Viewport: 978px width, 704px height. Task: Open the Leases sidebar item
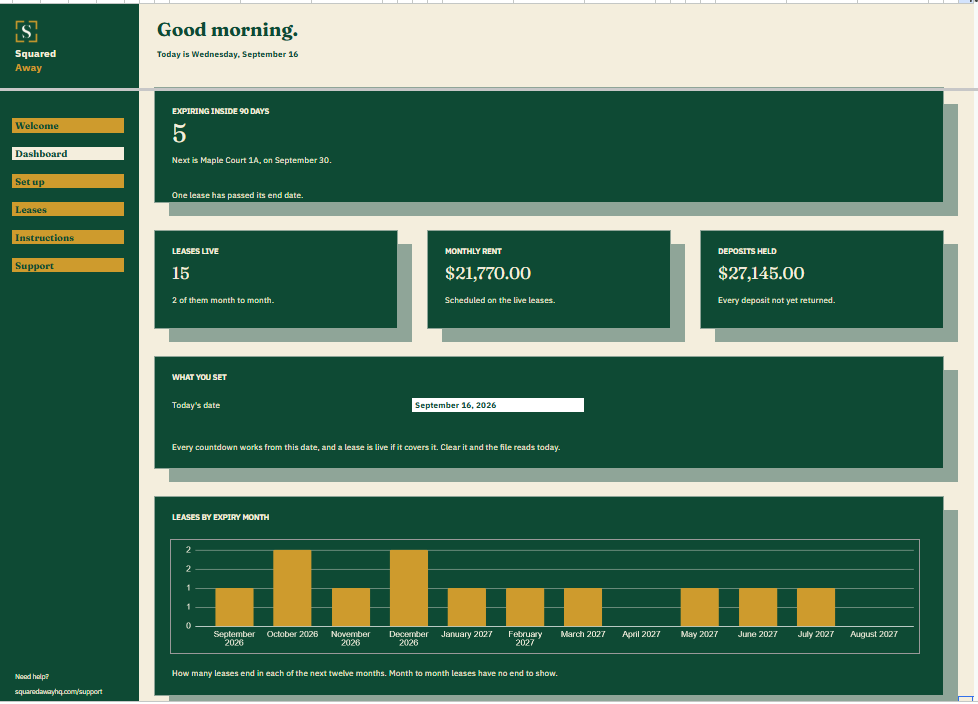coord(68,210)
